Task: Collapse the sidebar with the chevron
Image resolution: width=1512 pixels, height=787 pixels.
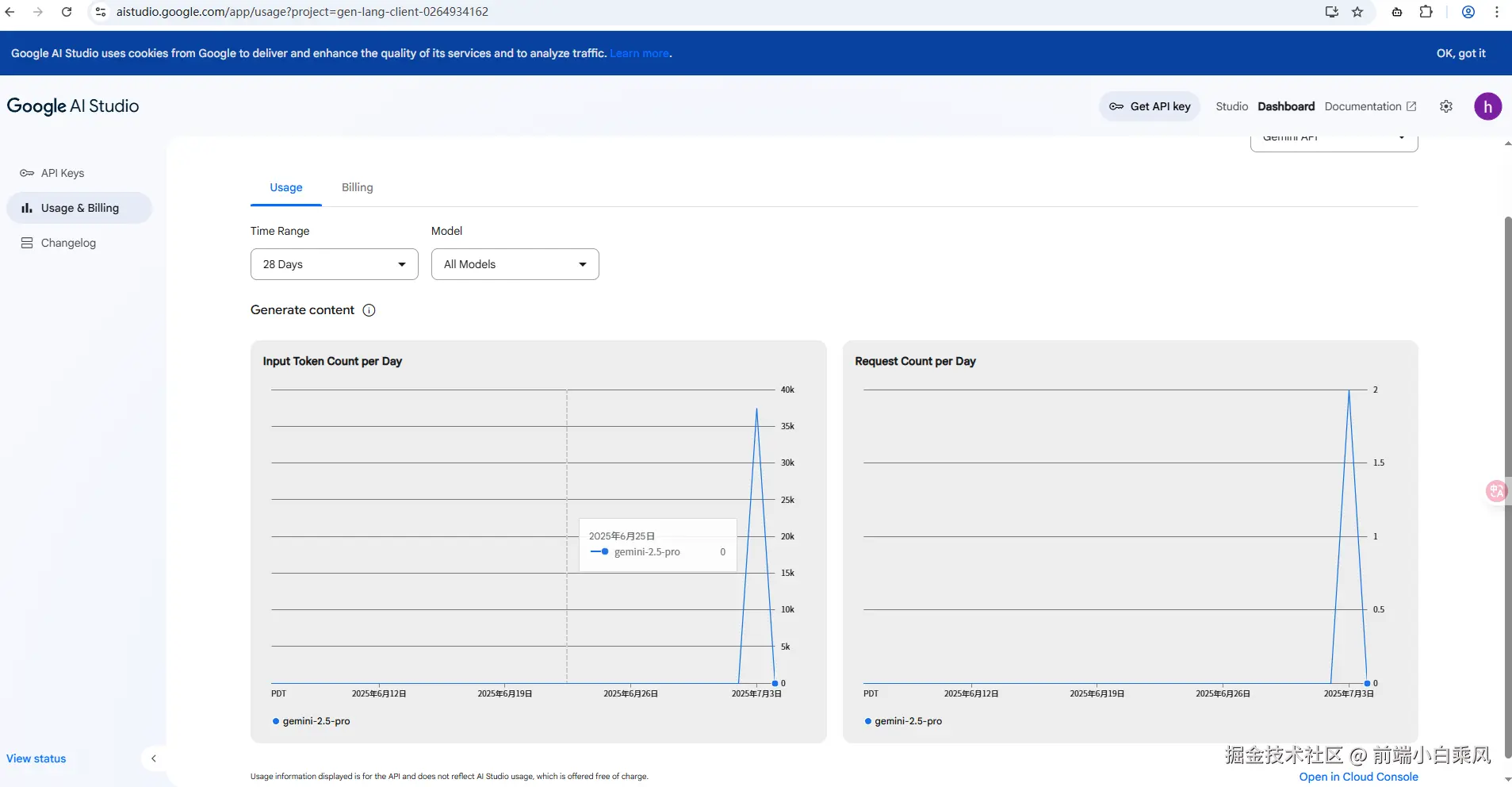Action: click(154, 758)
